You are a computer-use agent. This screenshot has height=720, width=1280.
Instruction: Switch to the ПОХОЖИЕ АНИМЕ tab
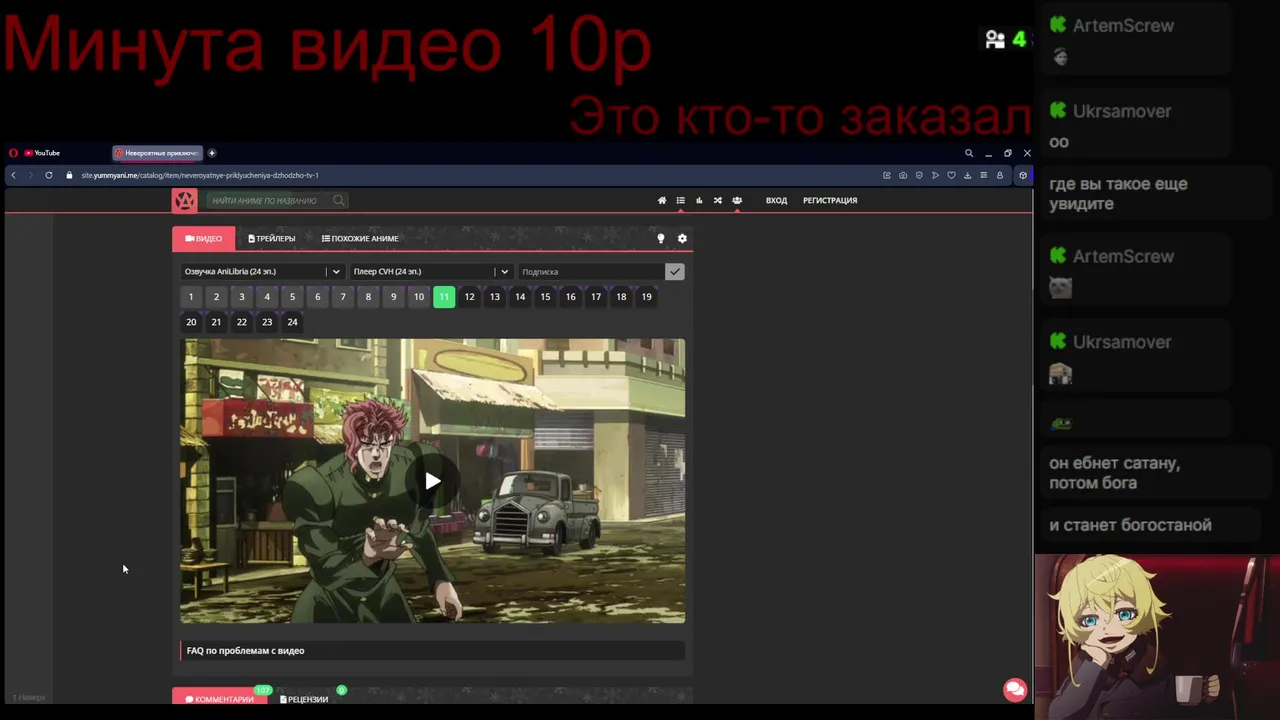pos(360,238)
